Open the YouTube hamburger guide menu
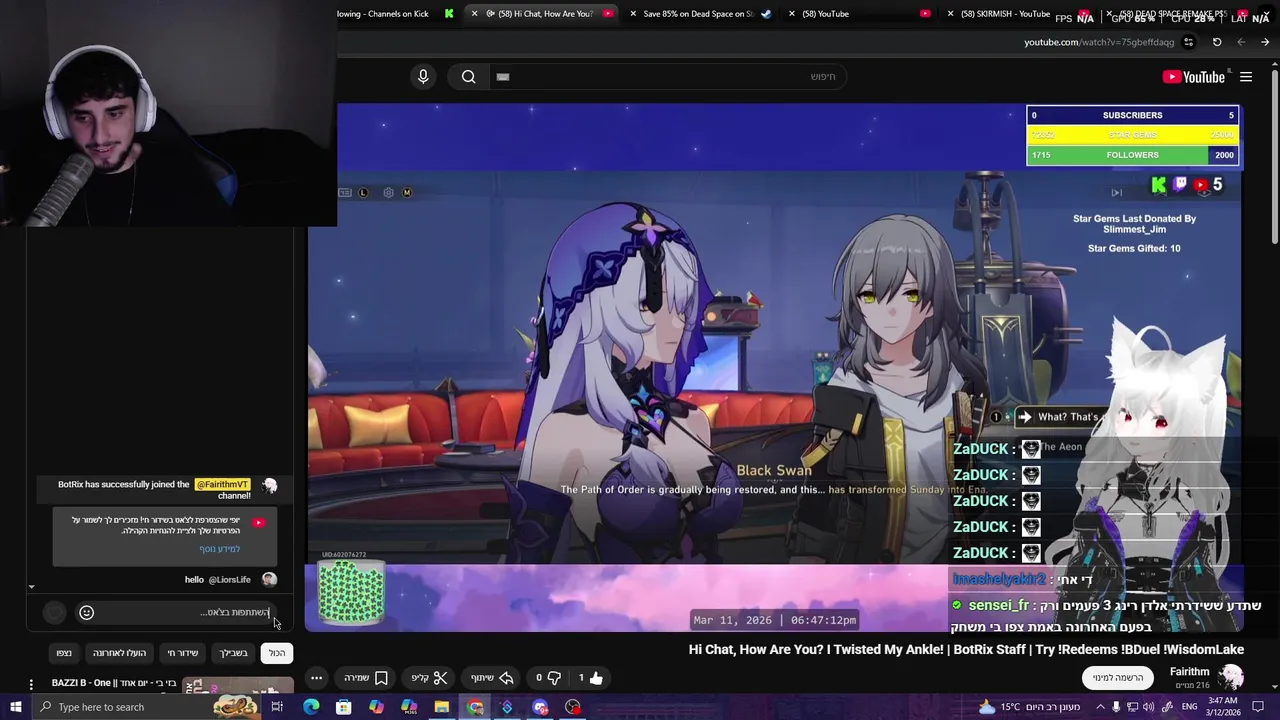Image resolution: width=1280 pixels, height=720 pixels. point(1246,77)
